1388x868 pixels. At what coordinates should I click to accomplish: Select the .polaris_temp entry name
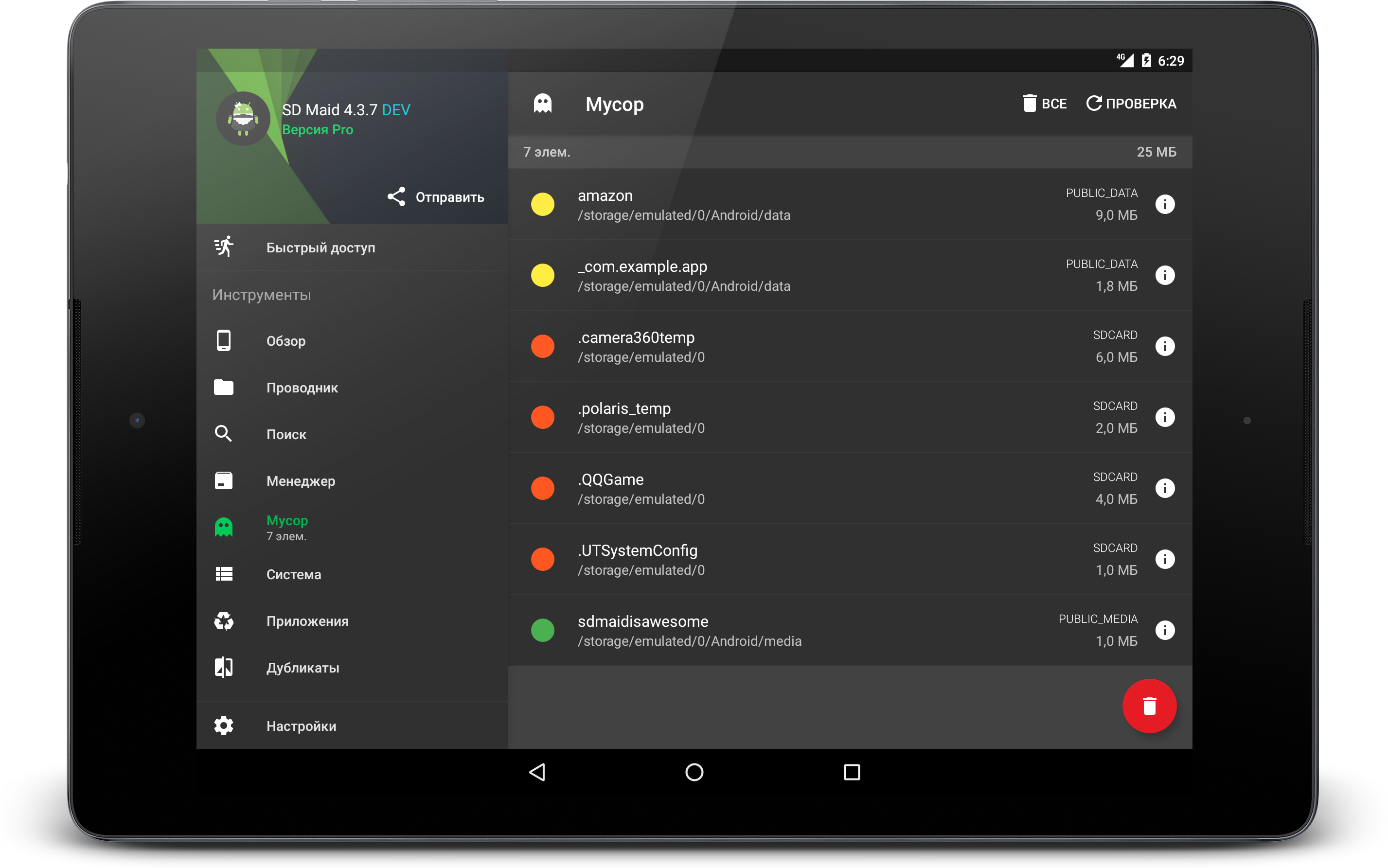coord(624,409)
